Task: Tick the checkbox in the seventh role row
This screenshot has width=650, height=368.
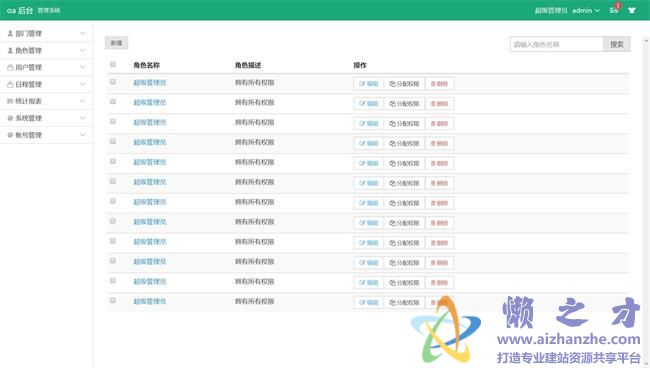Action: 113,201
